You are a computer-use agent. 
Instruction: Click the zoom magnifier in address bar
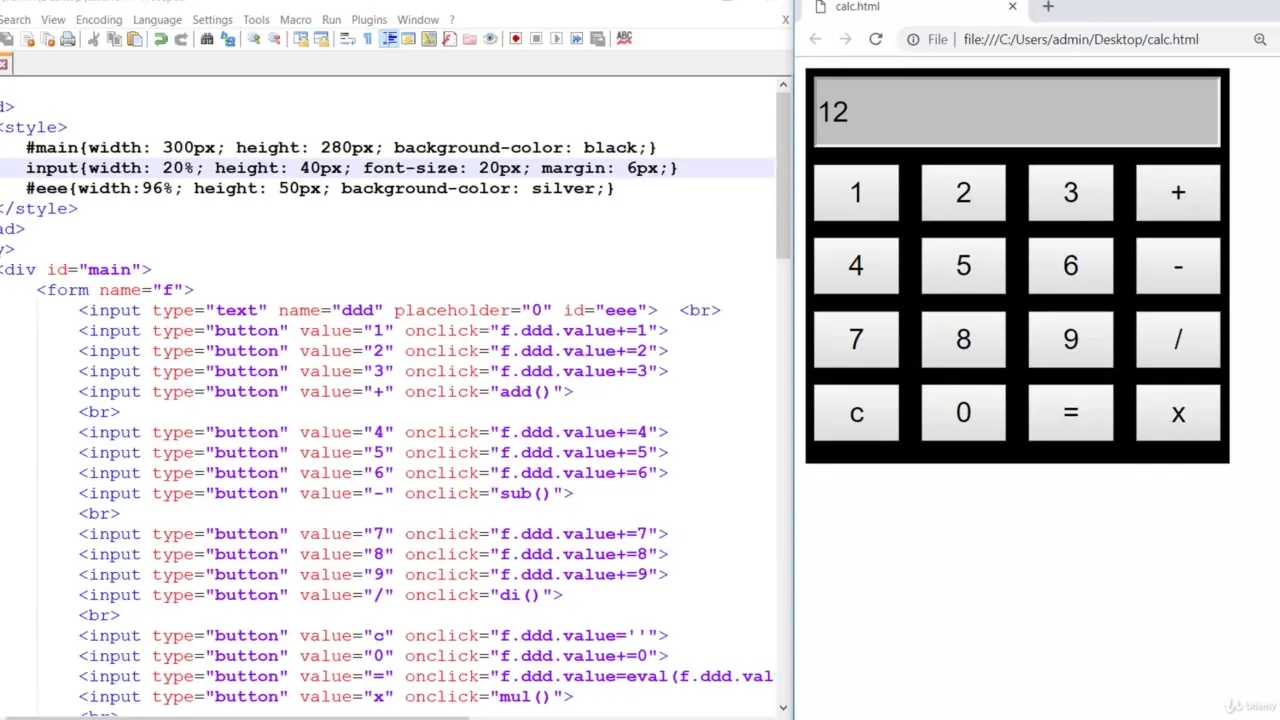[x=1260, y=39]
